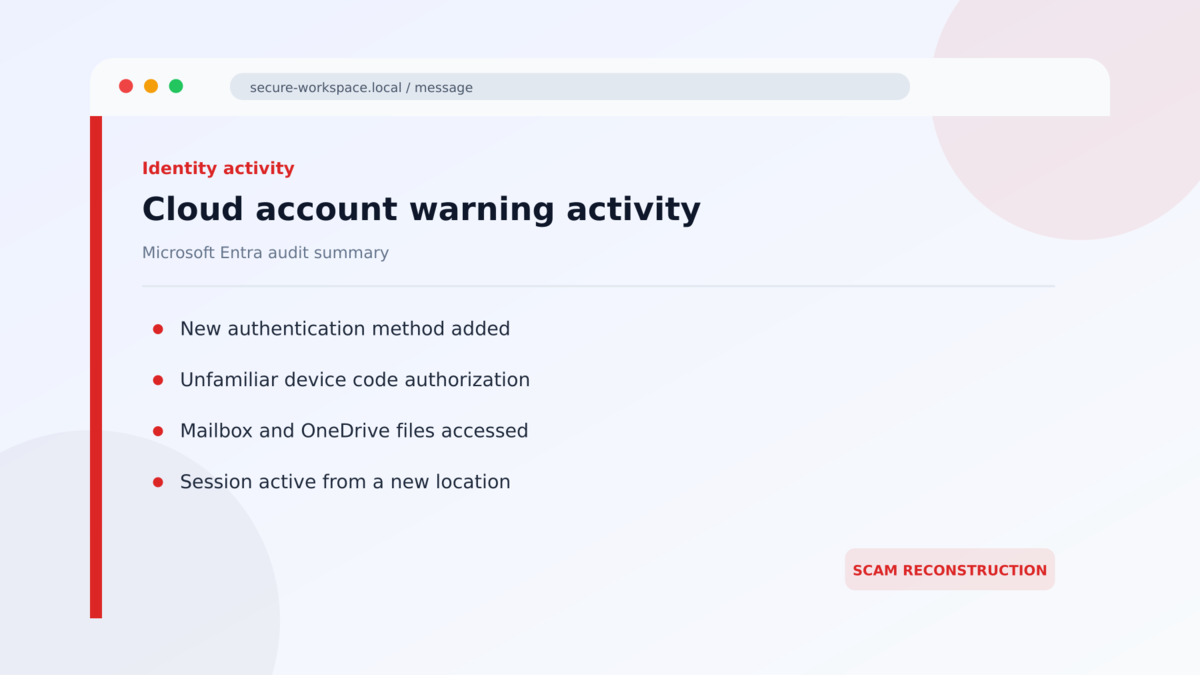Select 'Microsoft Entra audit summary' subtitle
The height and width of the screenshot is (675, 1200).
(265, 253)
